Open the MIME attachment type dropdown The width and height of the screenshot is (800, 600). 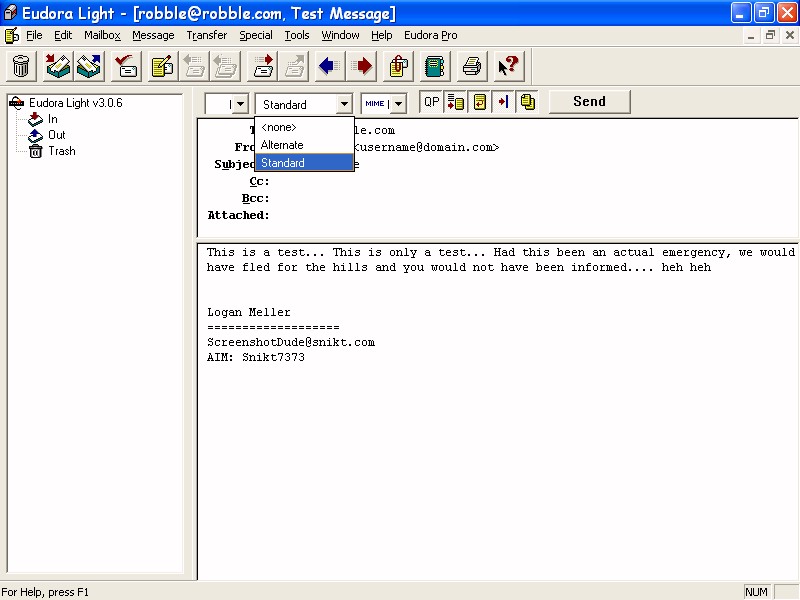[x=398, y=104]
